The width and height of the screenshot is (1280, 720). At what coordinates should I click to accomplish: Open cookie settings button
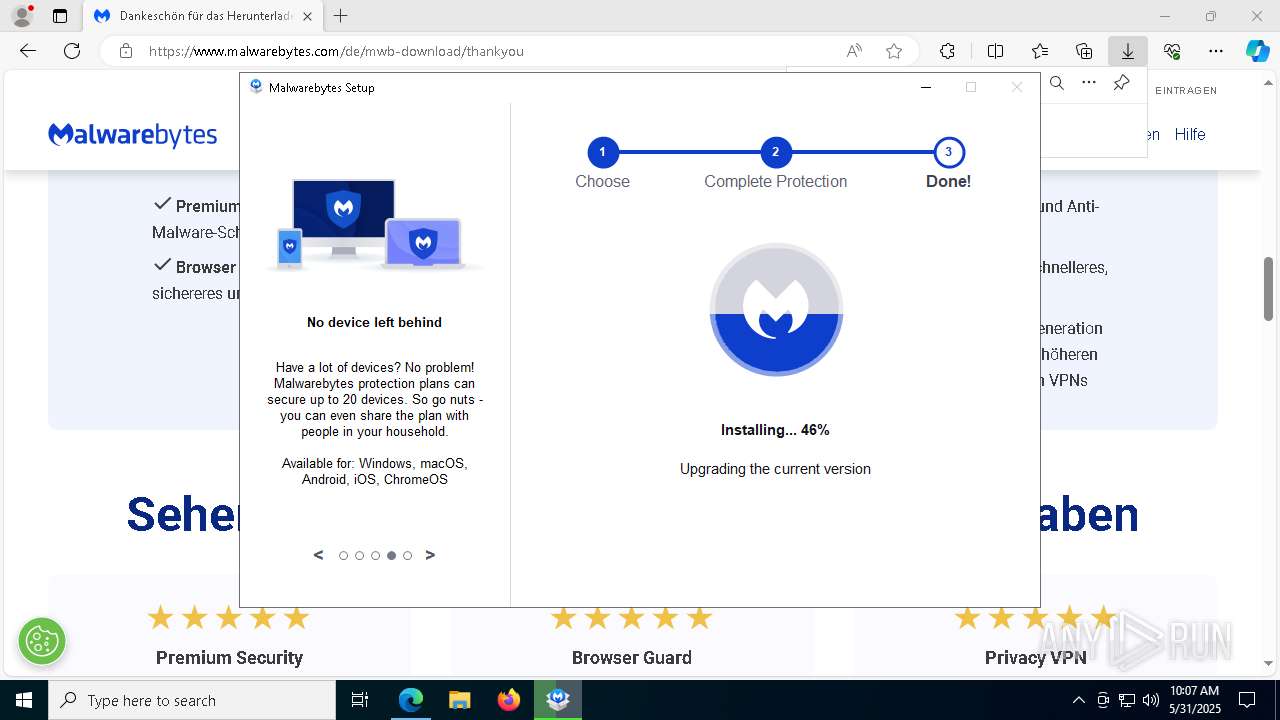(41, 641)
